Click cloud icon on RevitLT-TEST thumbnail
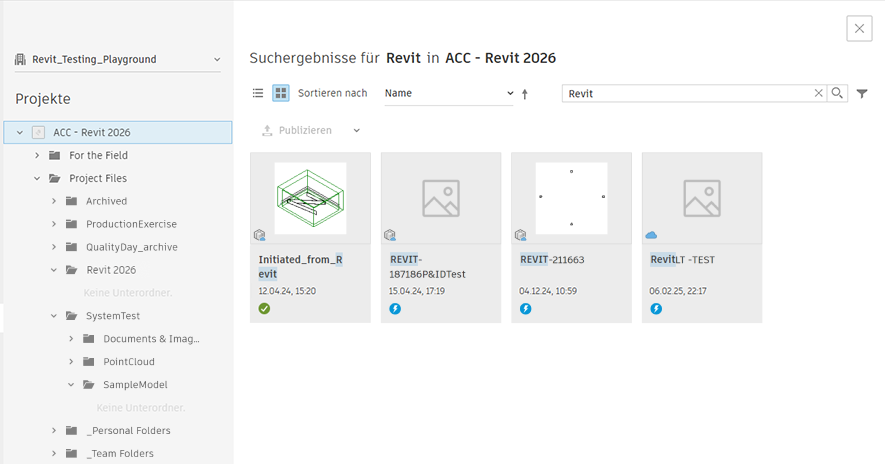 652,235
